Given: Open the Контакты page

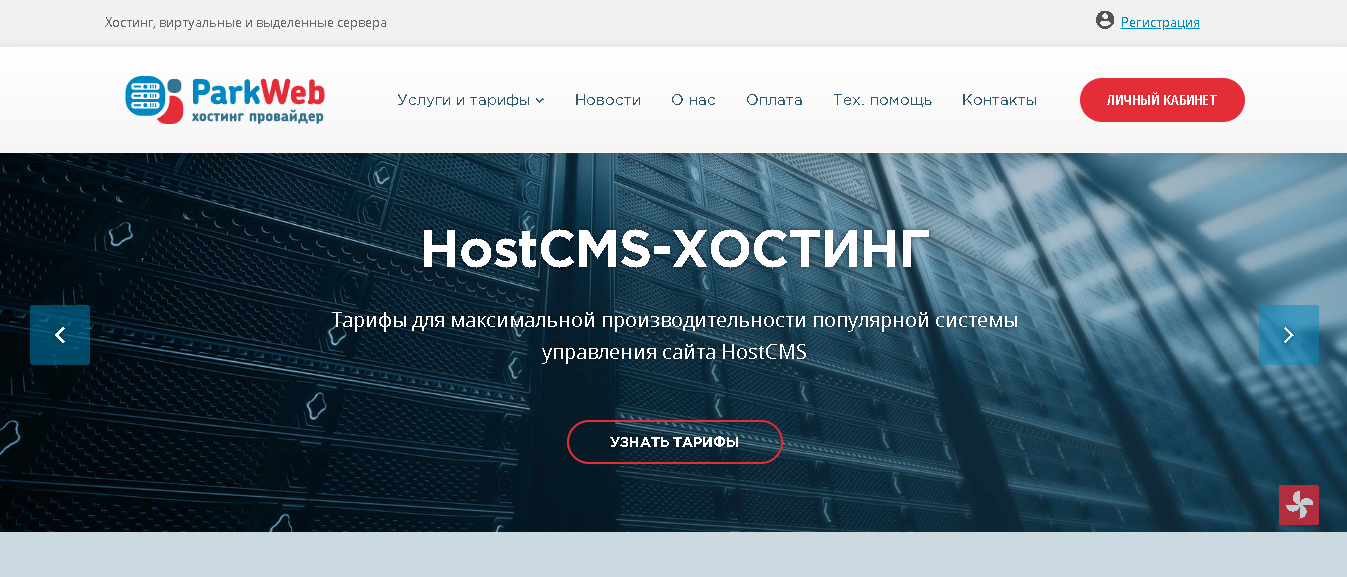Looking at the screenshot, I should pyautogui.click(x=999, y=100).
